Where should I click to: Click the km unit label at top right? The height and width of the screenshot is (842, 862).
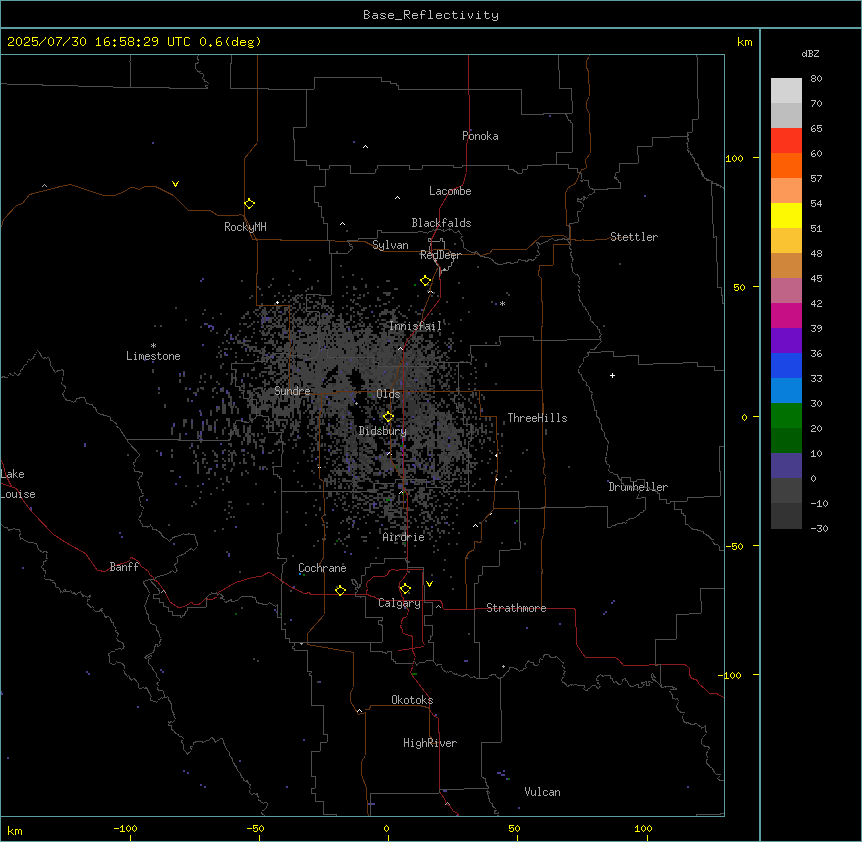click(744, 42)
